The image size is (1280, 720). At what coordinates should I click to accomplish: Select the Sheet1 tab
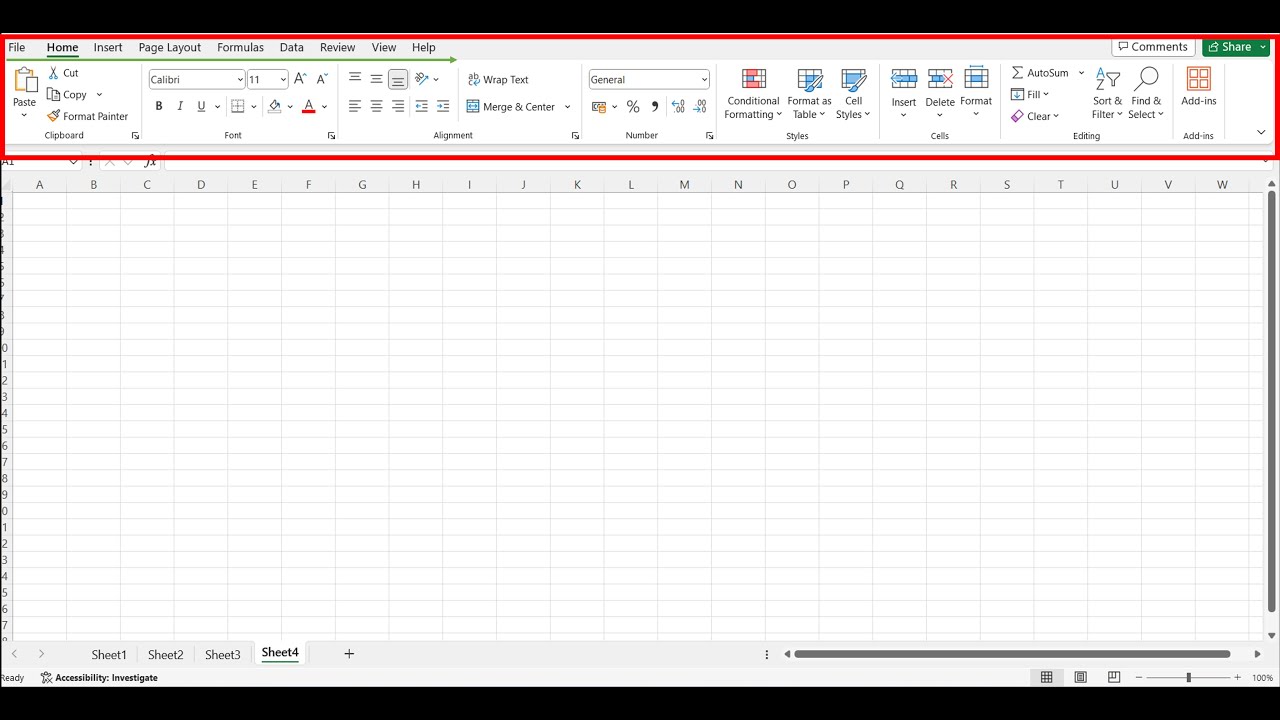pyautogui.click(x=109, y=655)
